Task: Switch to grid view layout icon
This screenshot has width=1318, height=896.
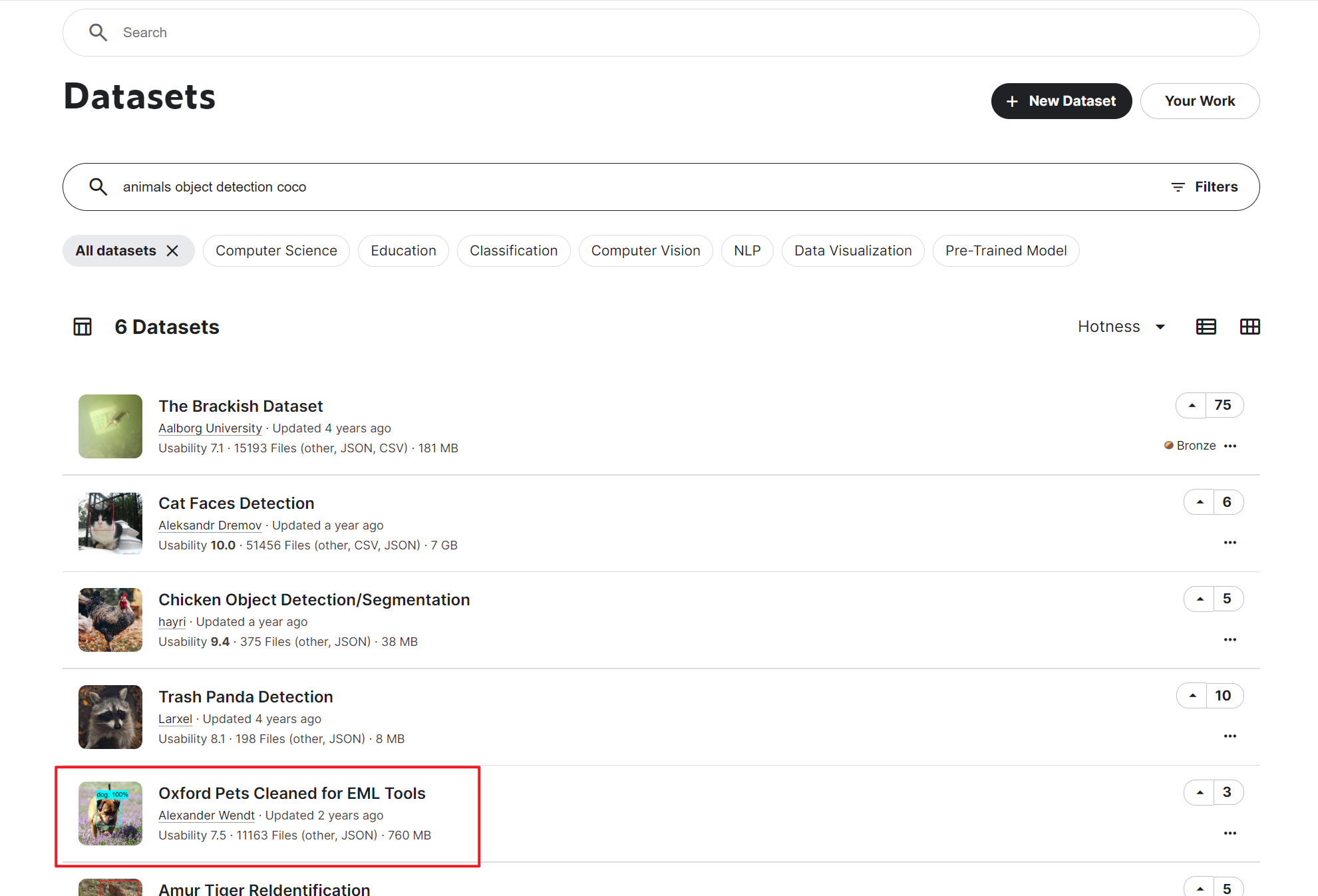Action: tap(1249, 327)
